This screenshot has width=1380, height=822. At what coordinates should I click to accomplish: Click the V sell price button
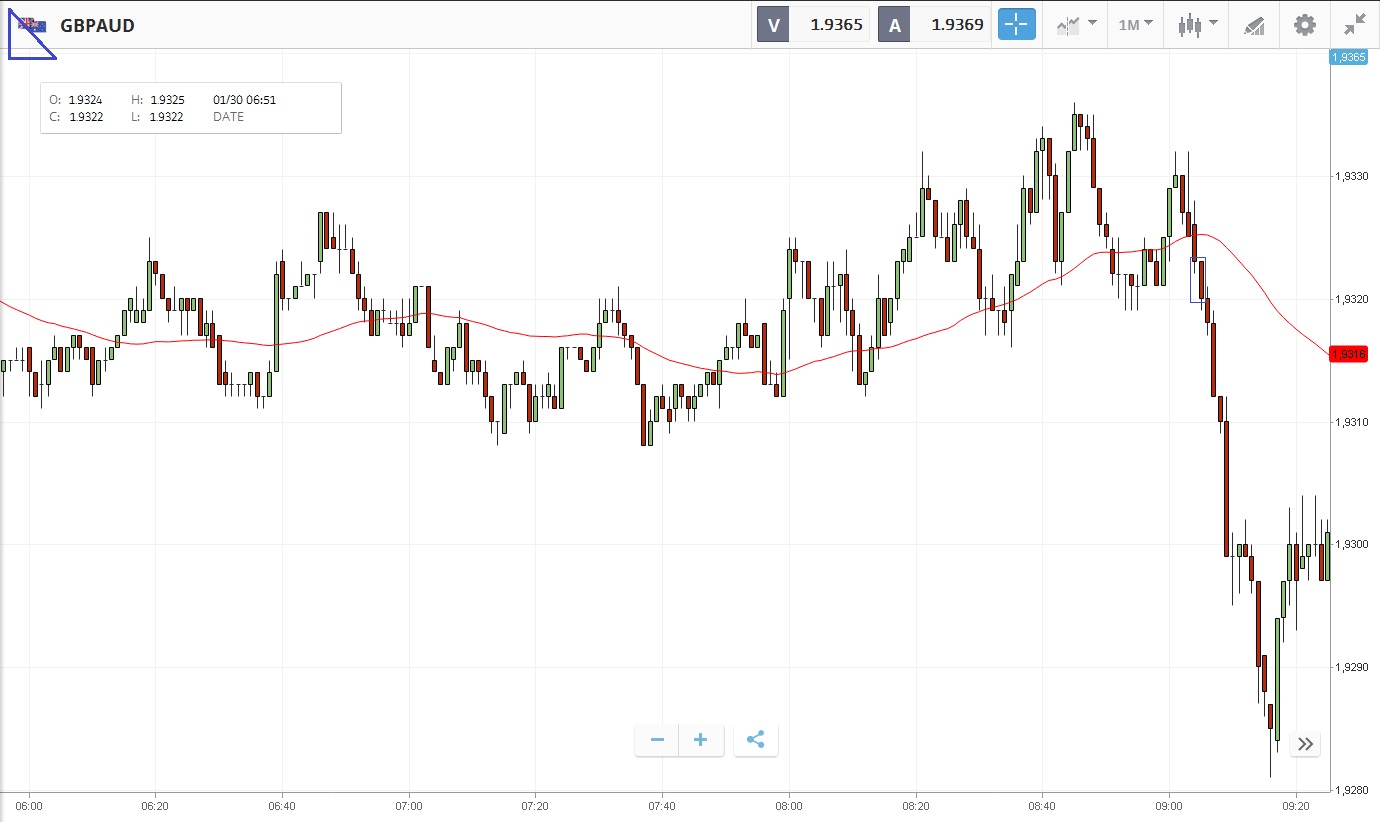(813, 25)
